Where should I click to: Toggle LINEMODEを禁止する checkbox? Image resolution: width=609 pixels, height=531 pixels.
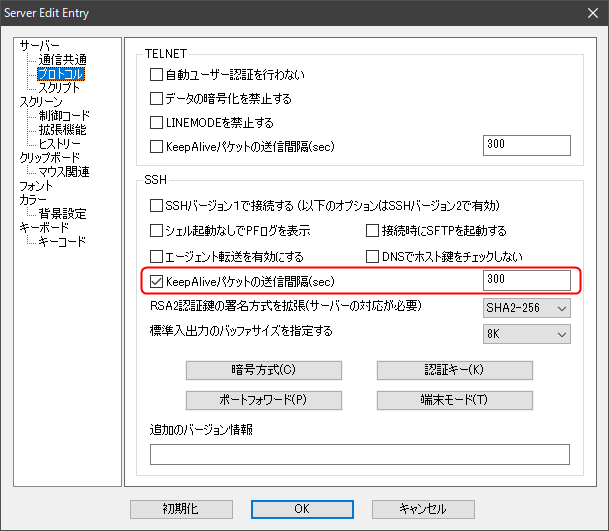click(x=156, y=123)
